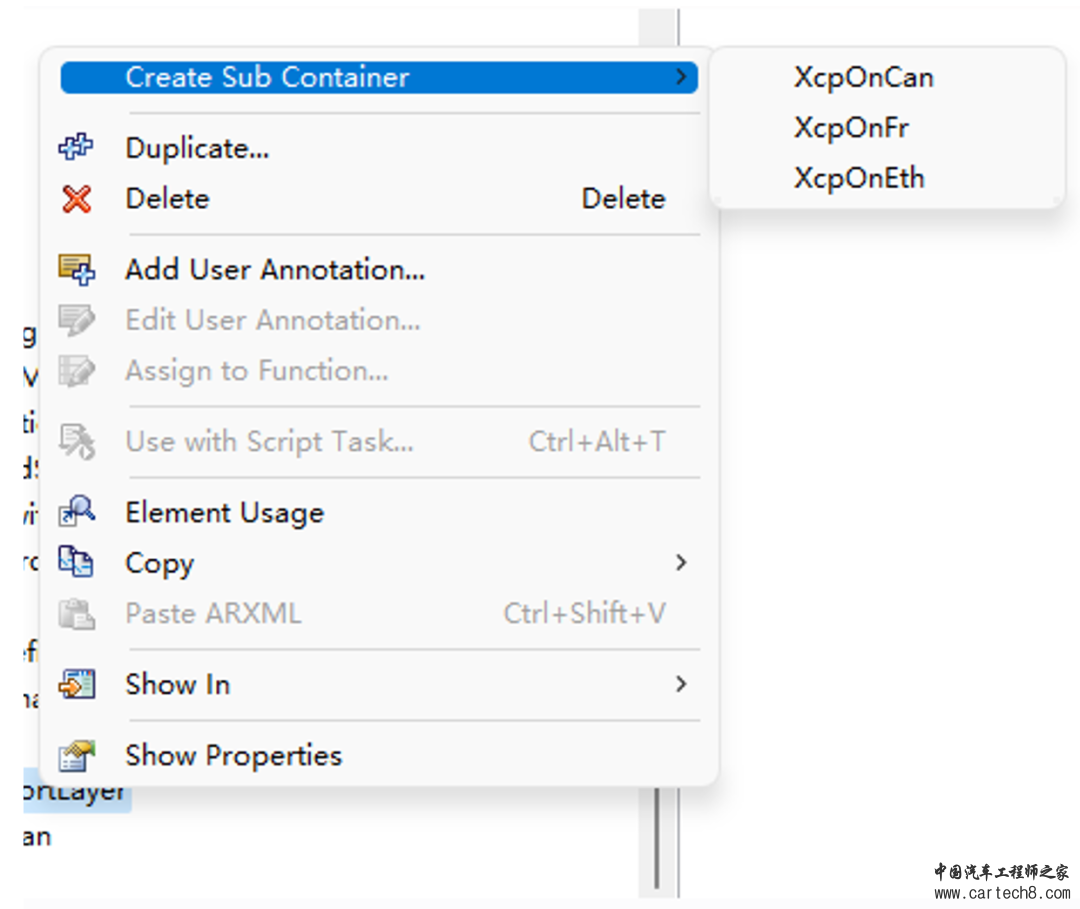Select XcpOnFr sub container

(851, 127)
